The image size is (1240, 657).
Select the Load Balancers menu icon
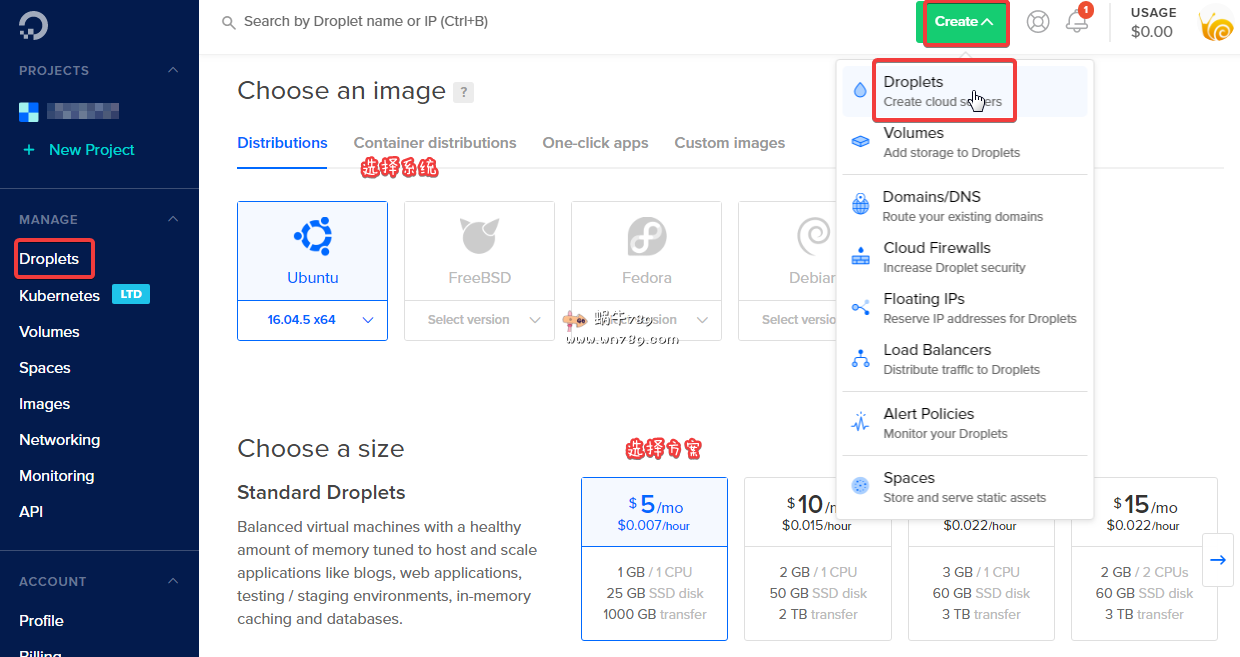pyautogui.click(x=860, y=359)
